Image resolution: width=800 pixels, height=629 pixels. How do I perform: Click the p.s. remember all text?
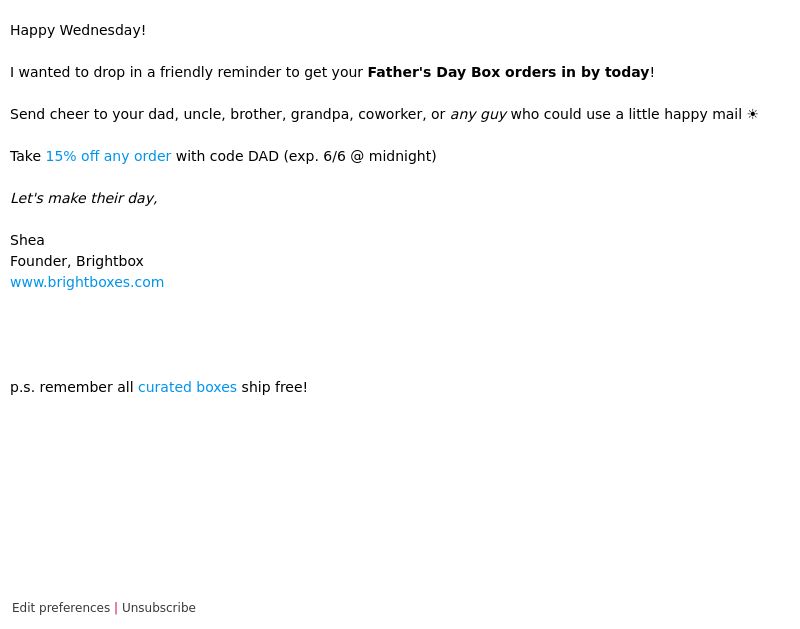pos(71,387)
